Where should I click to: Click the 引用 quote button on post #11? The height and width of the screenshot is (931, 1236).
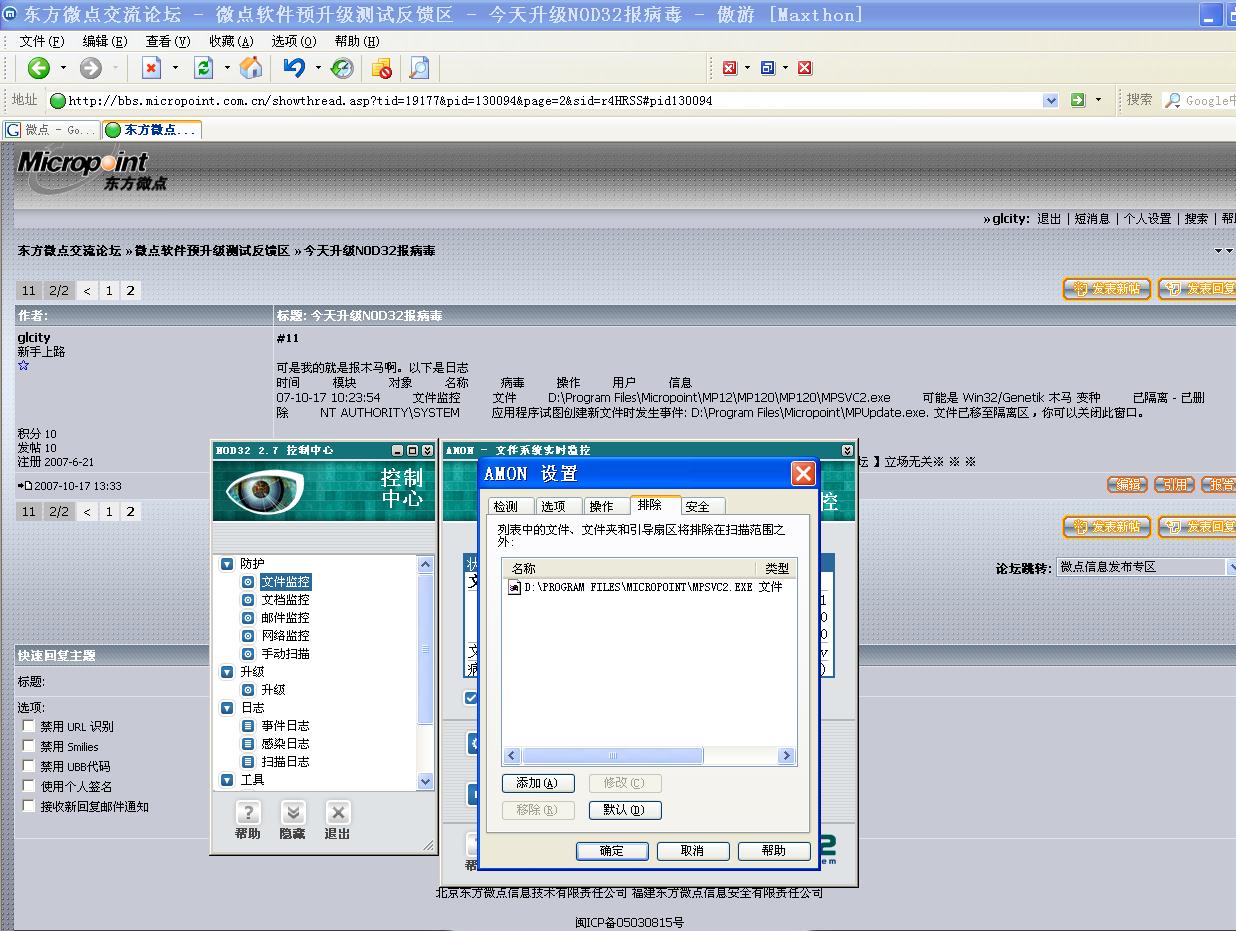1175,485
